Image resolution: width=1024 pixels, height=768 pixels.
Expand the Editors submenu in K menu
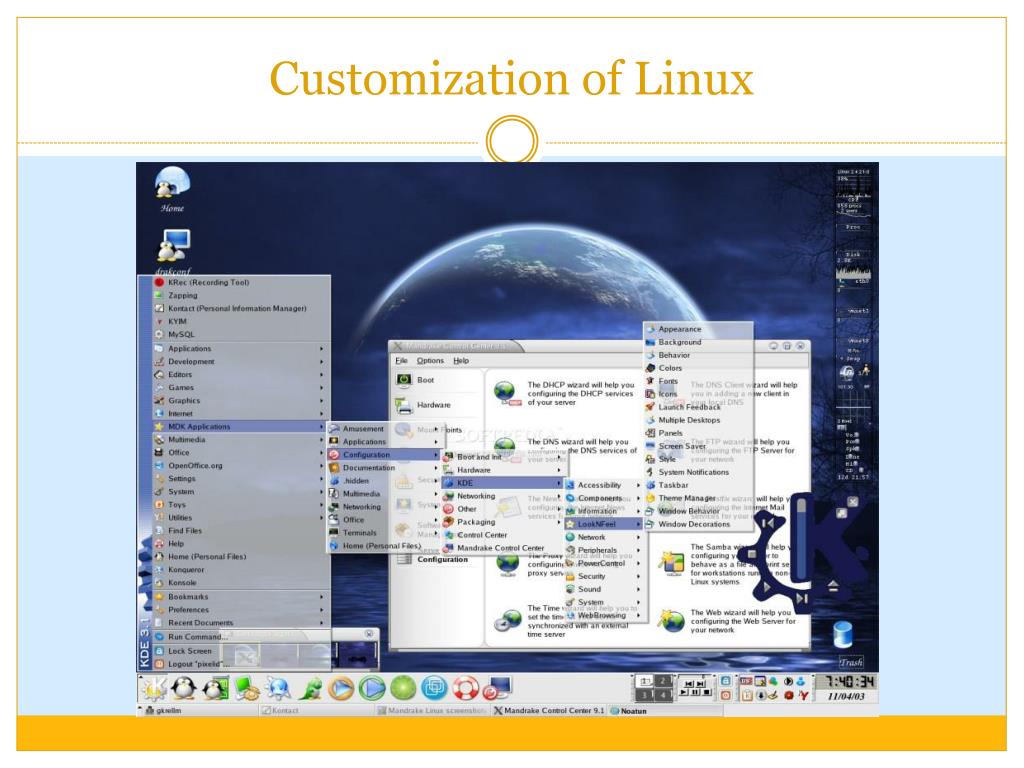(238, 374)
